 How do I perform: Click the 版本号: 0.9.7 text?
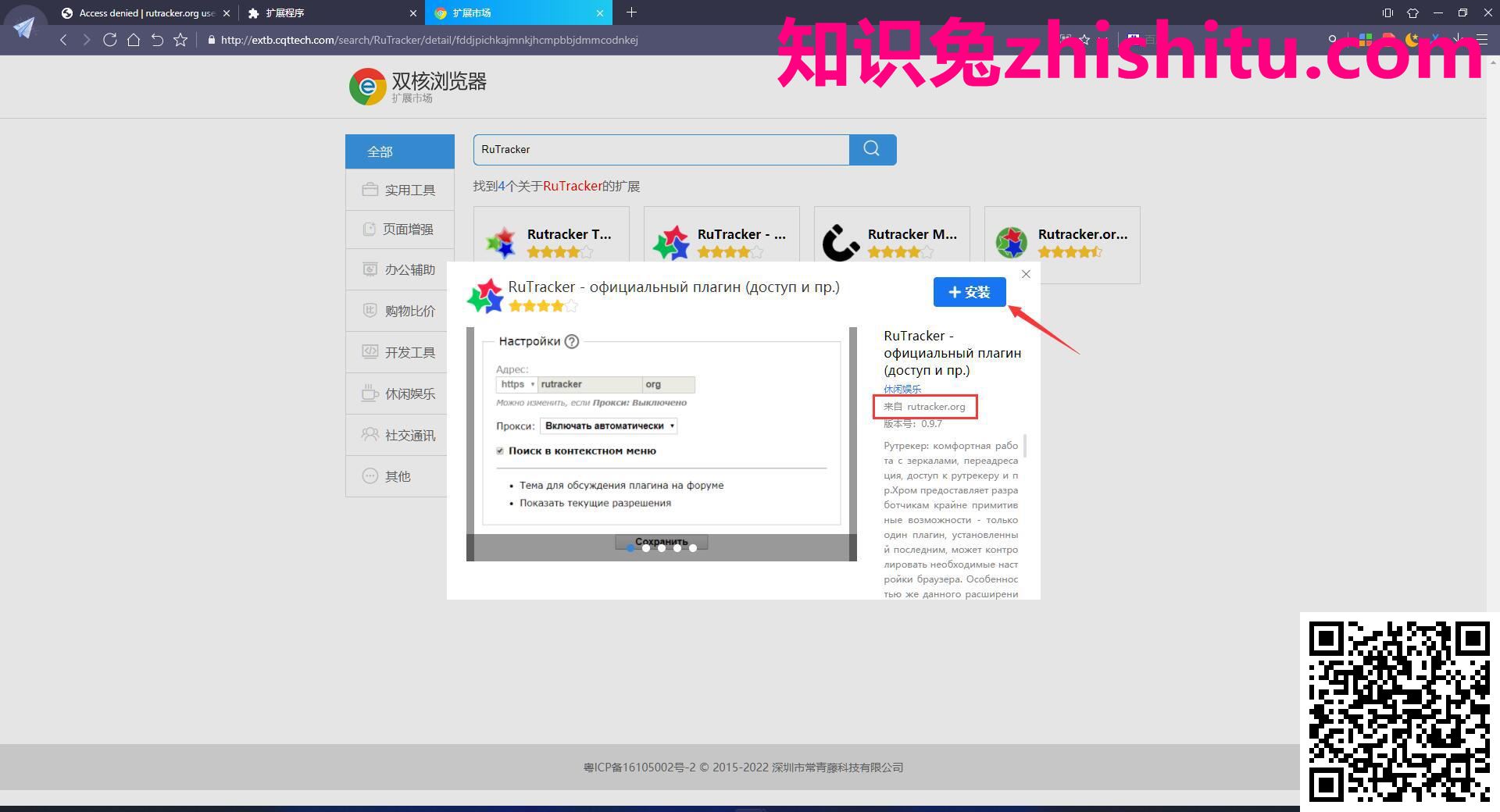coord(912,424)
